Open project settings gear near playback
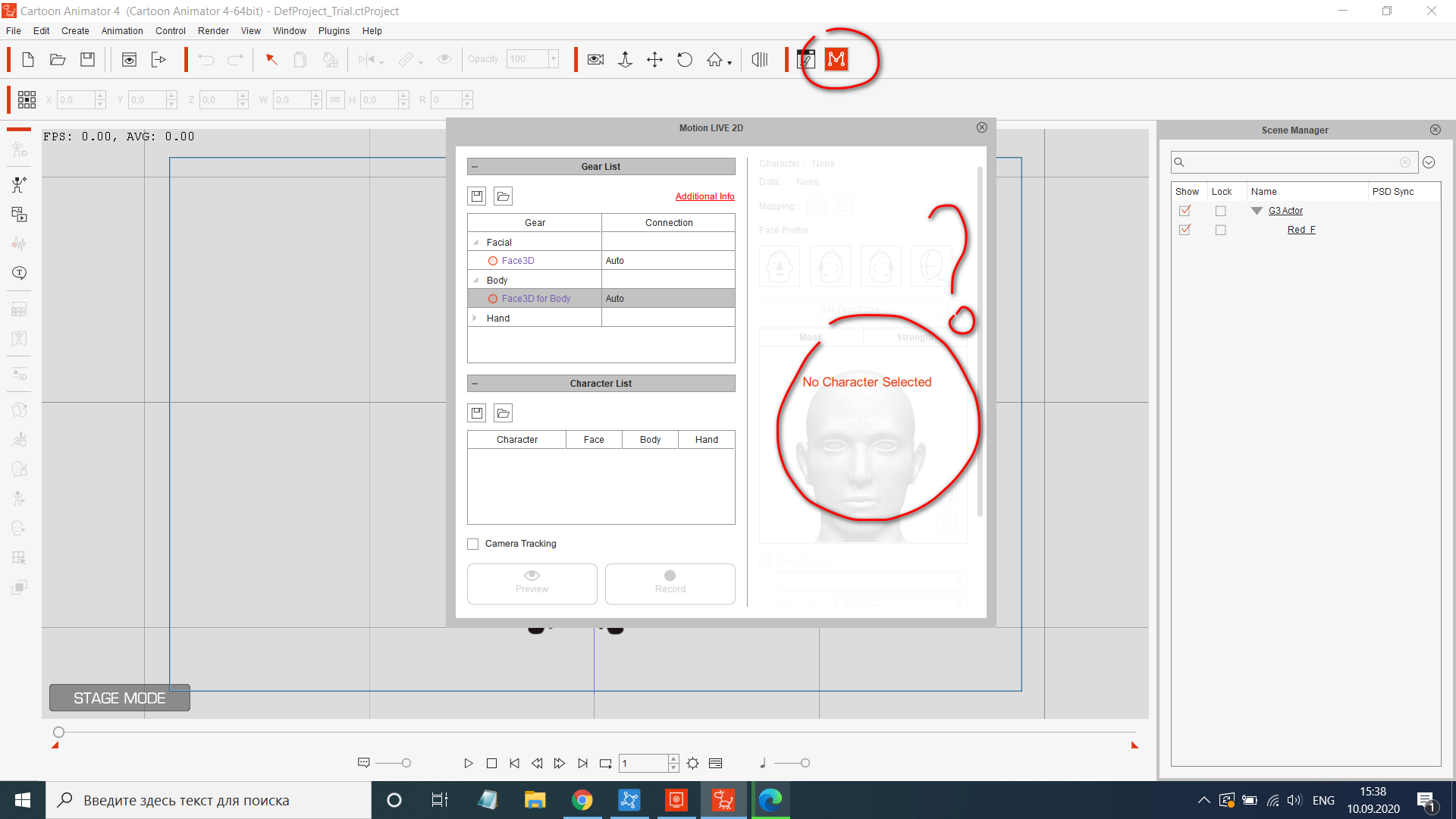The height and width of the screenshot is (819, 1456). click(x=693, y=764)
